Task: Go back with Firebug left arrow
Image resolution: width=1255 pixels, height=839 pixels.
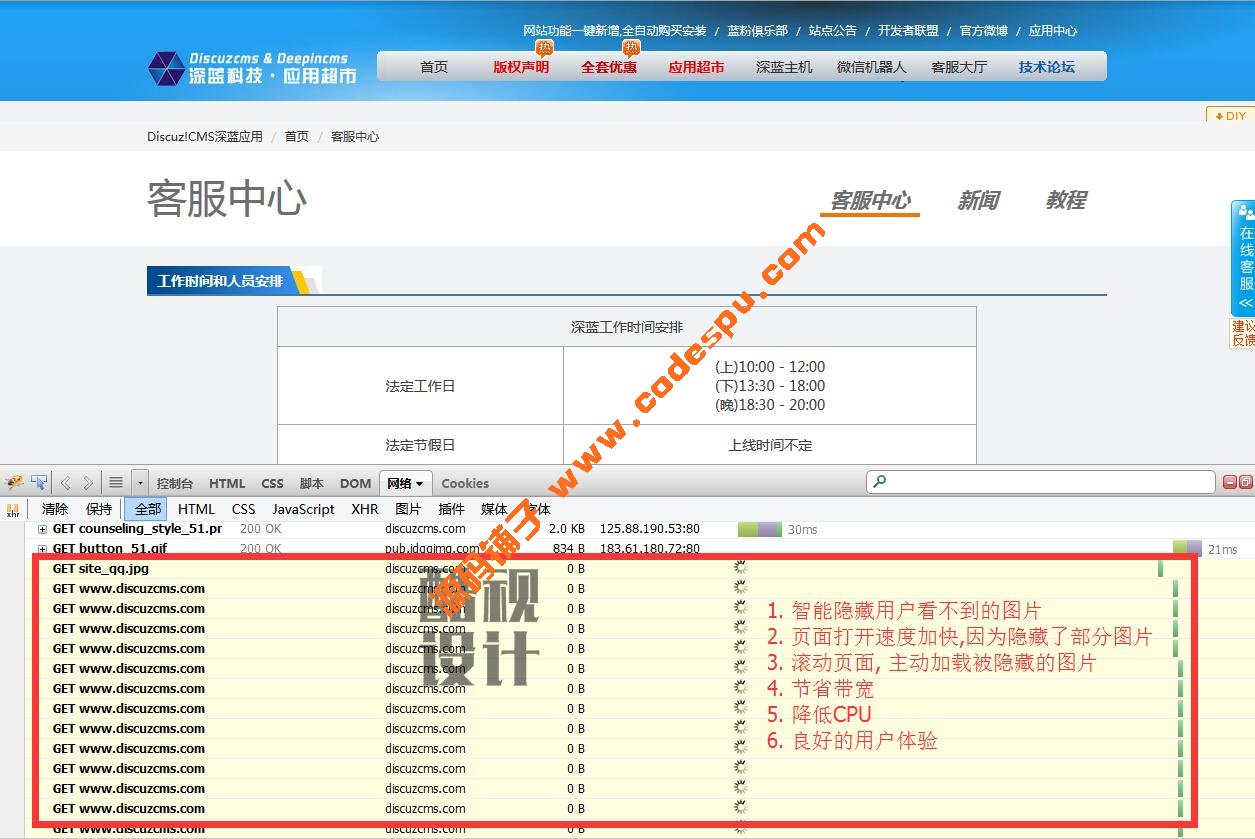Action: pos(66,483)
